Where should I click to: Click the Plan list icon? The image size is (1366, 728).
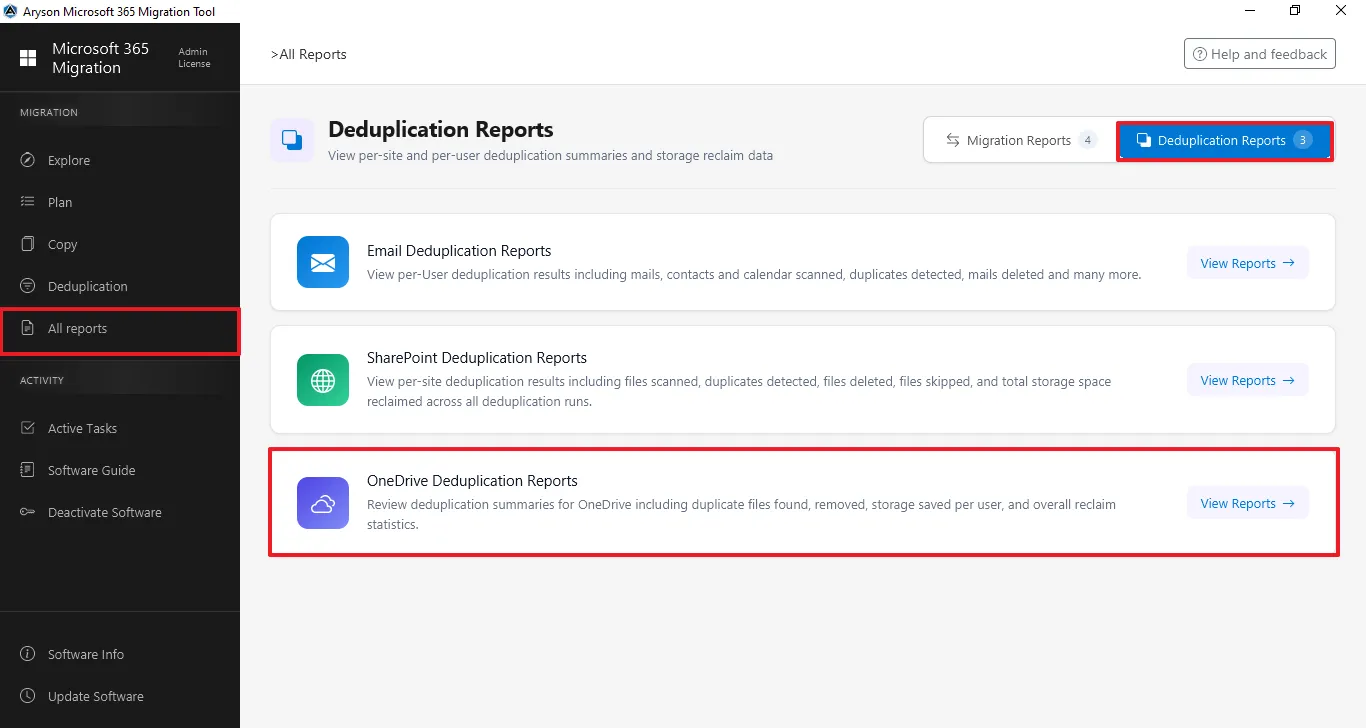(x=28, y=202)
